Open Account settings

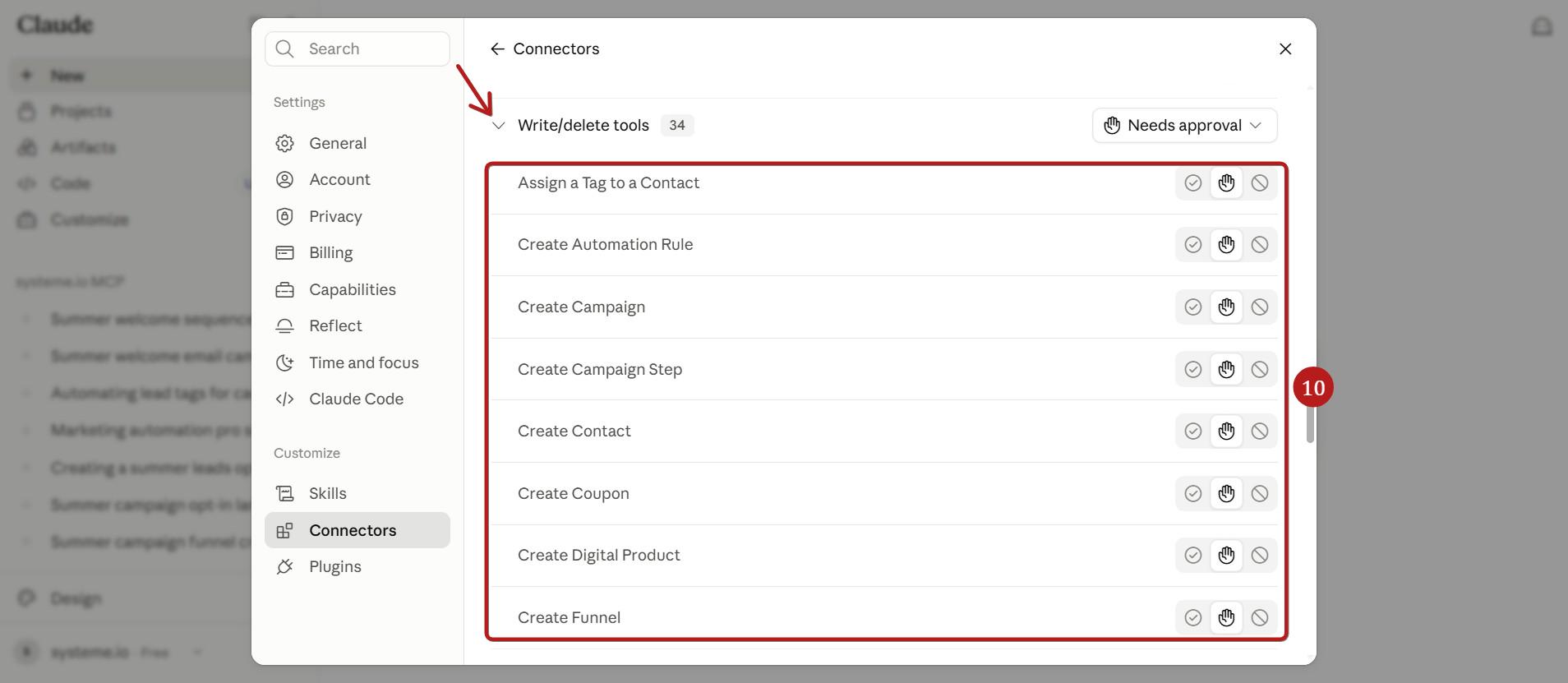[x=357, y=179]
